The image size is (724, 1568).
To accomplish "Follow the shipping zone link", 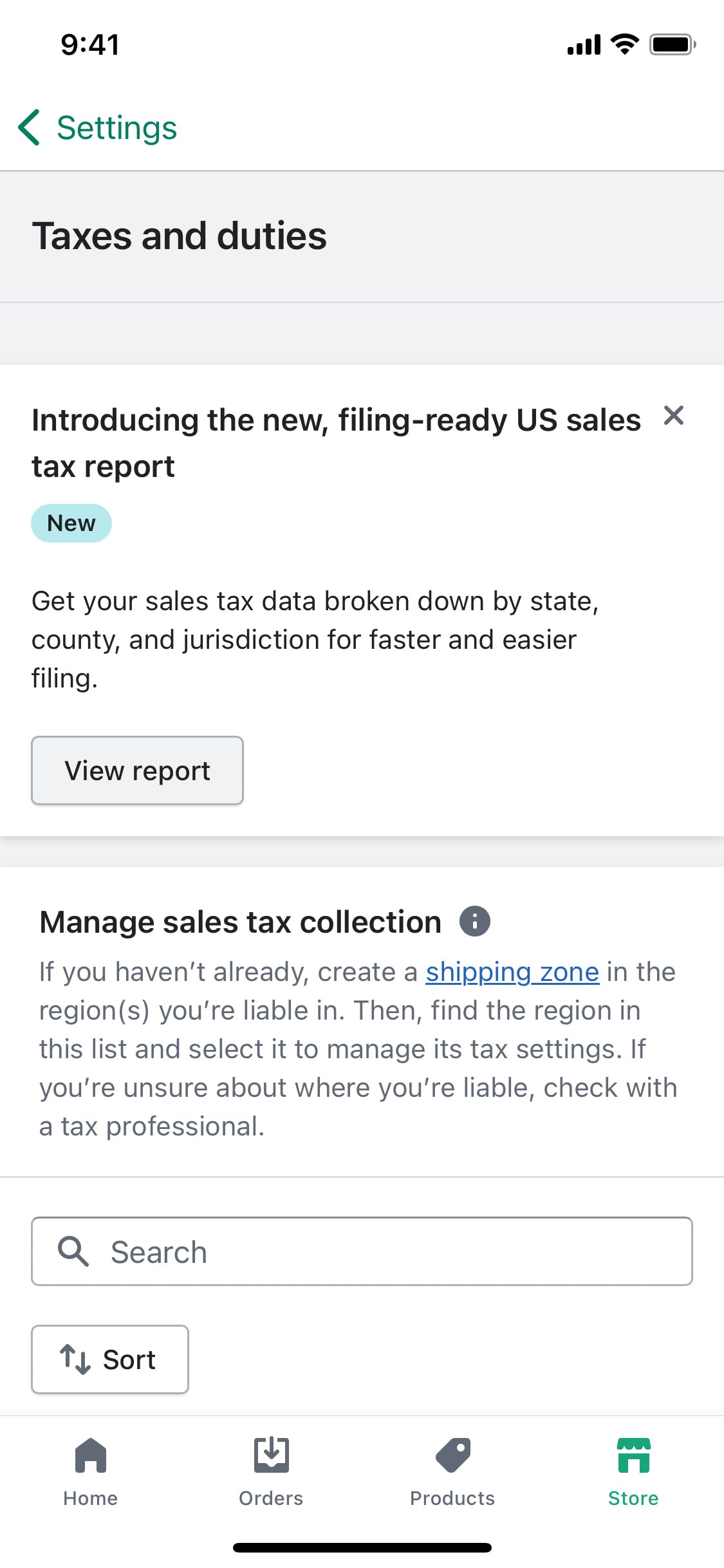I will coord(512,972).
